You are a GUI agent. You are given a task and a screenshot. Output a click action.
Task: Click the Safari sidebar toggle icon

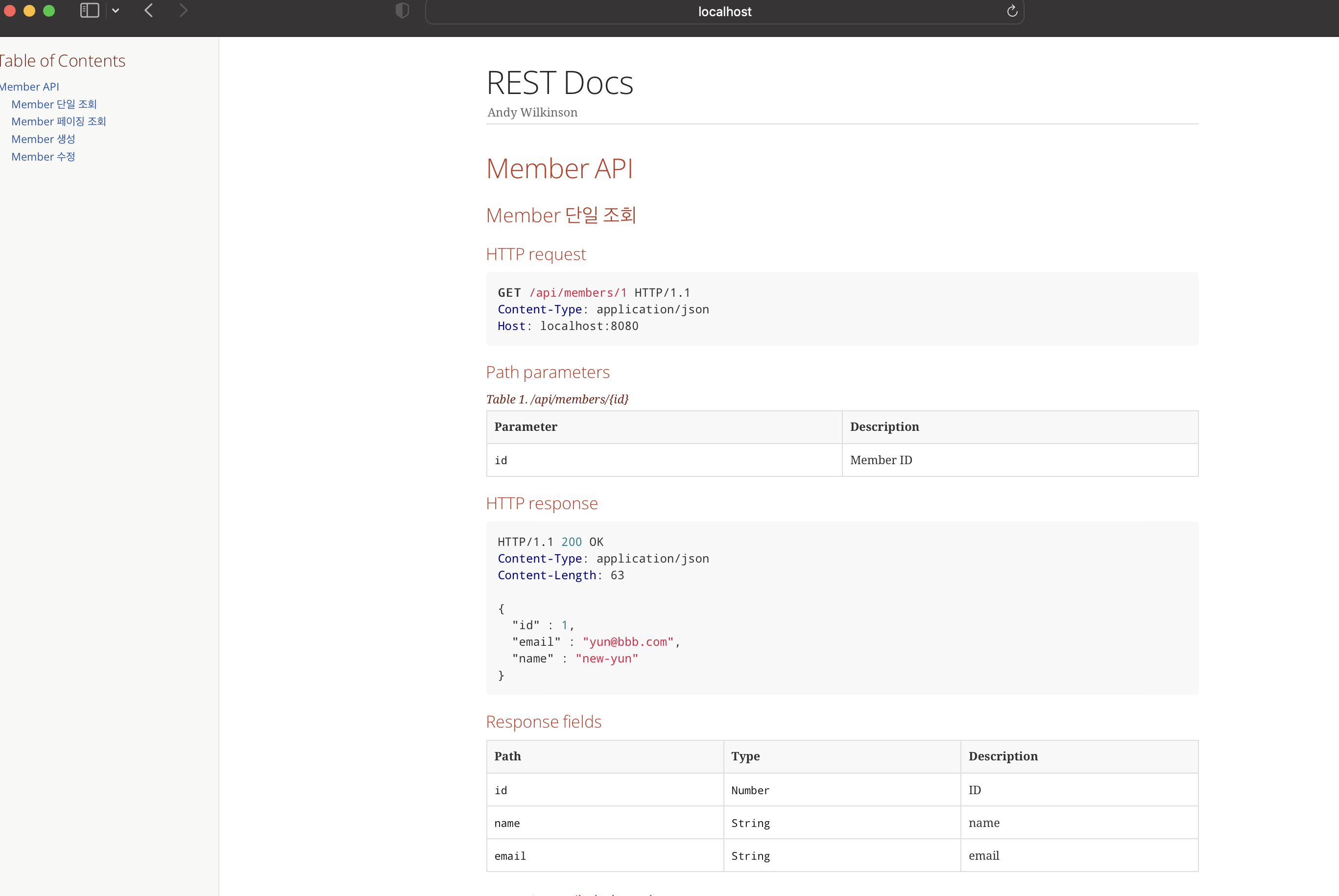(x=90, y=10)
